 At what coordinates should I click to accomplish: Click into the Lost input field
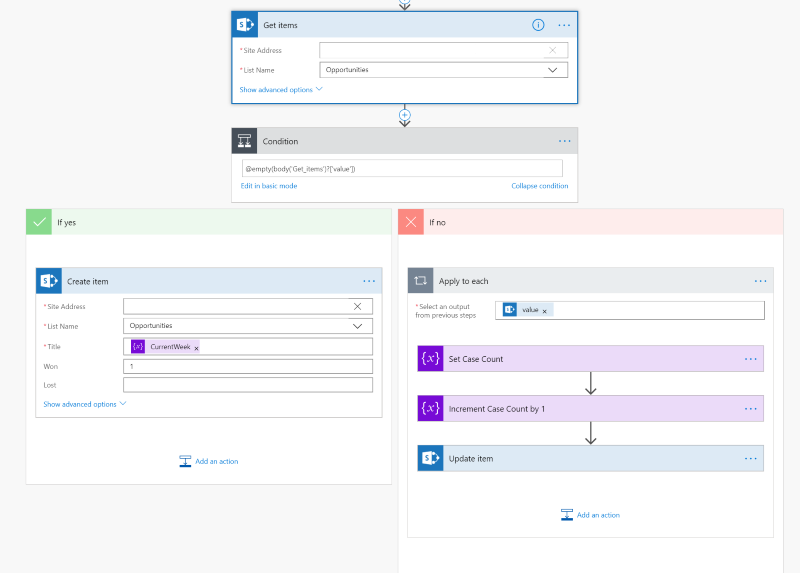click(247, 385)
